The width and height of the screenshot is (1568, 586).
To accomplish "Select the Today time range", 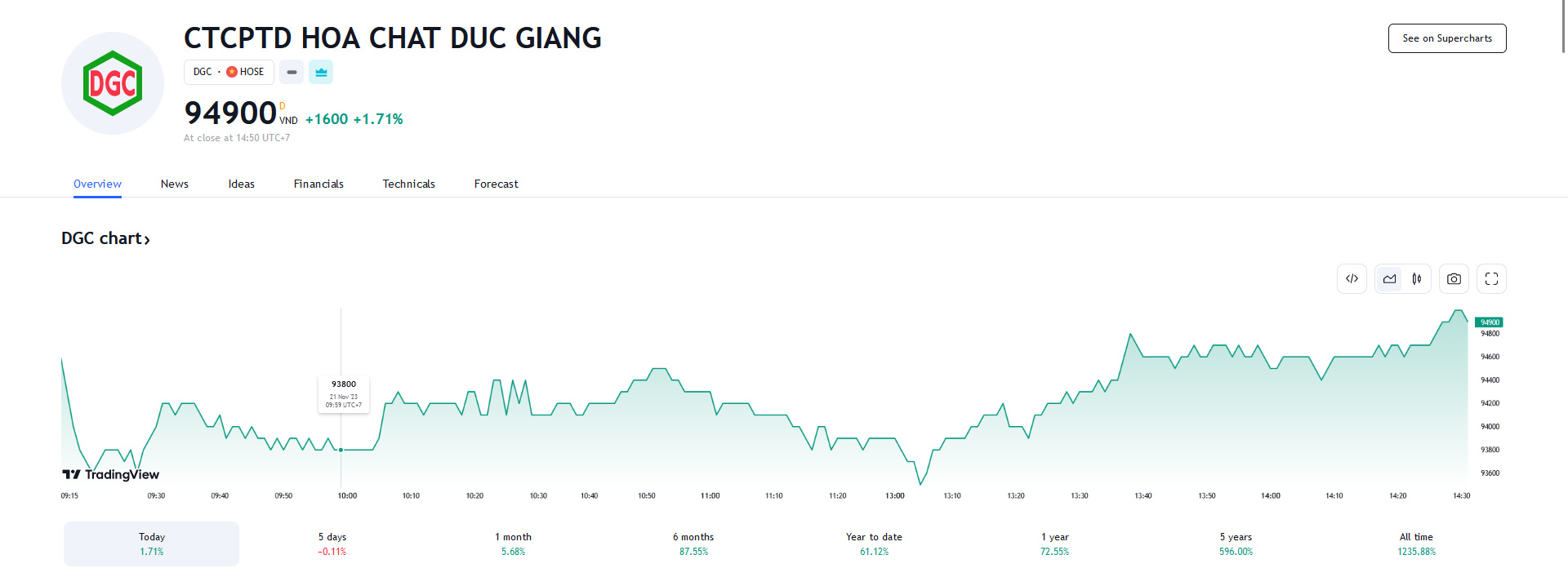I will (x=151, y=544).
